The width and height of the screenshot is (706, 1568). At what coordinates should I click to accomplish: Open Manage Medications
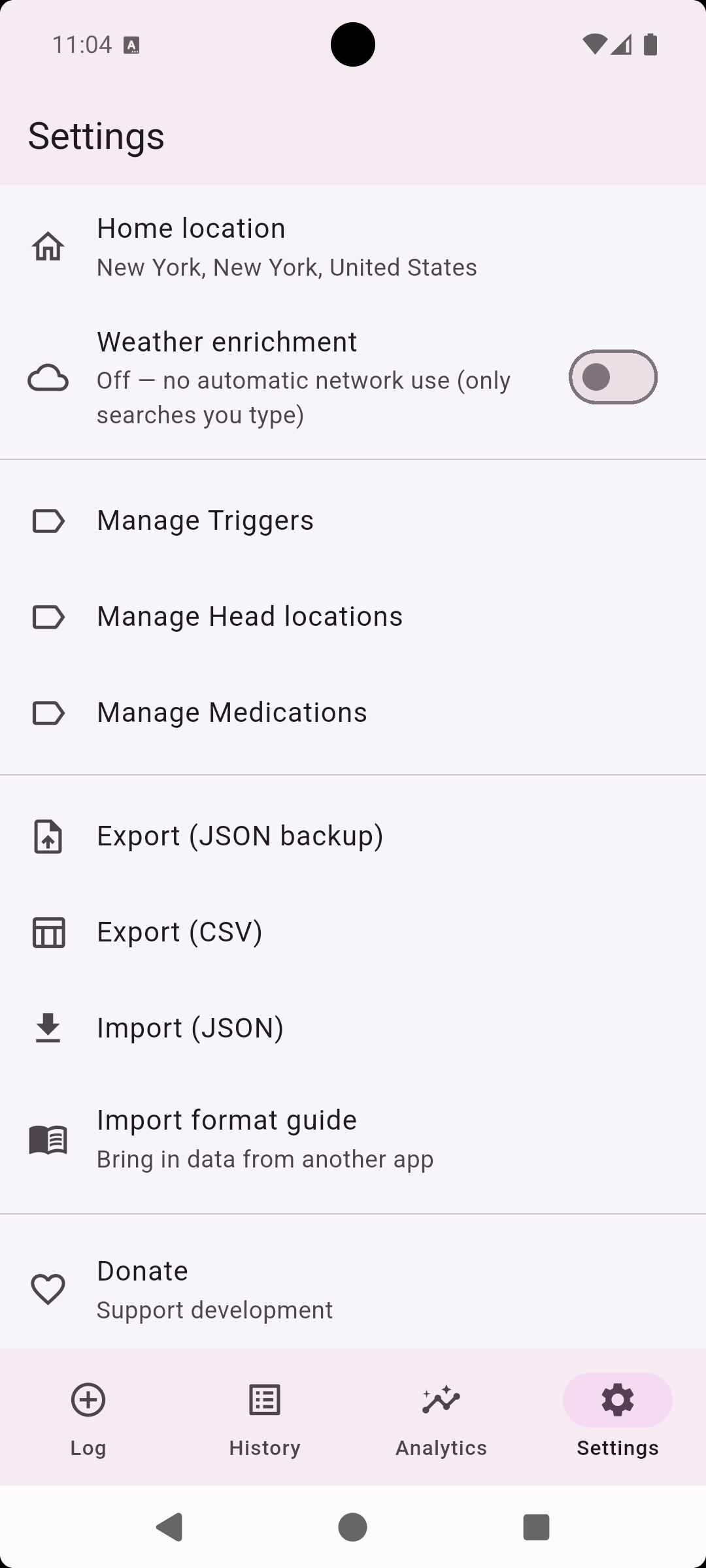click(353, 713)
